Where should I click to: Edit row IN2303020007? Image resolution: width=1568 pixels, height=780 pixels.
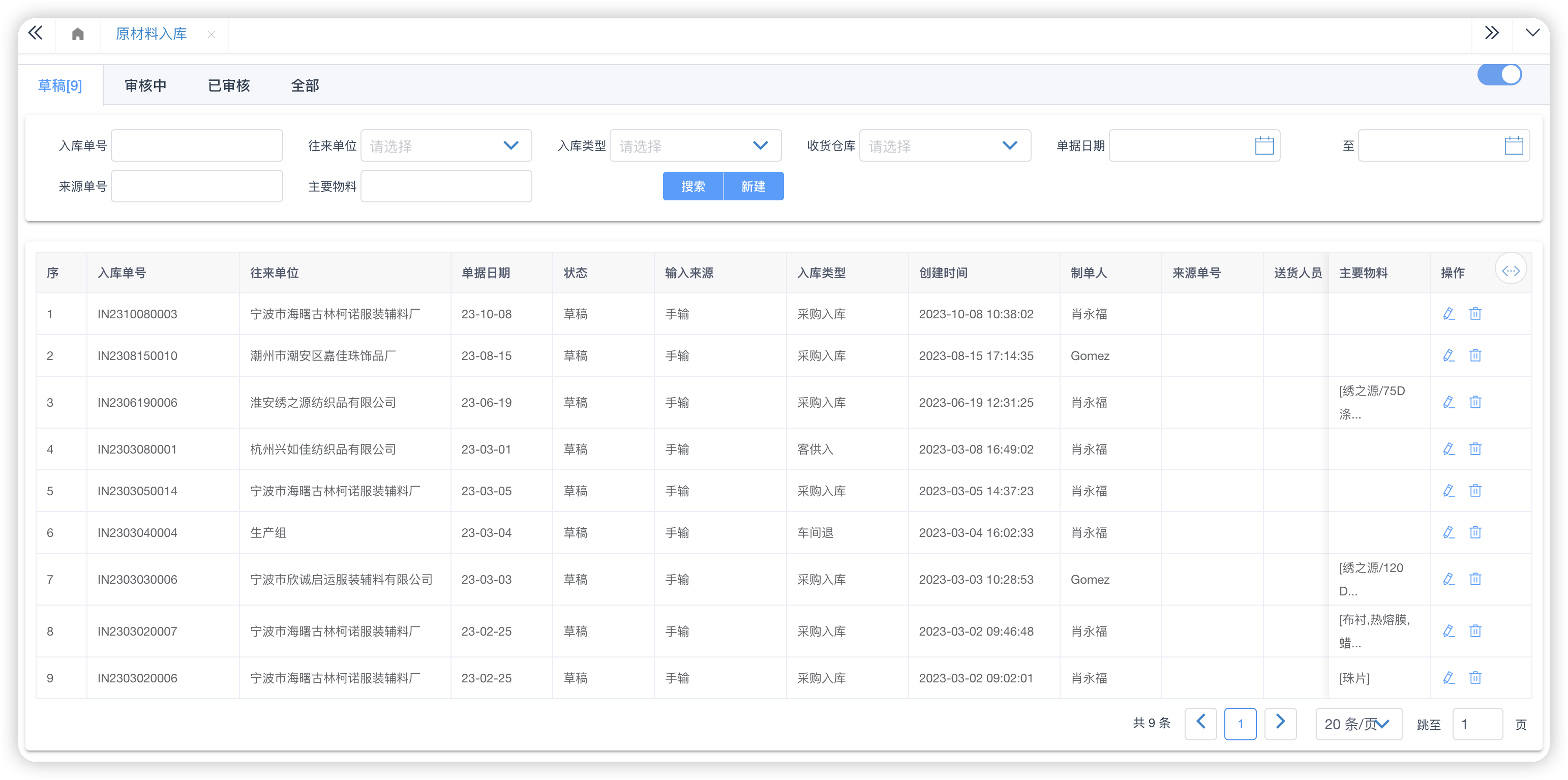coord(1449,631)
